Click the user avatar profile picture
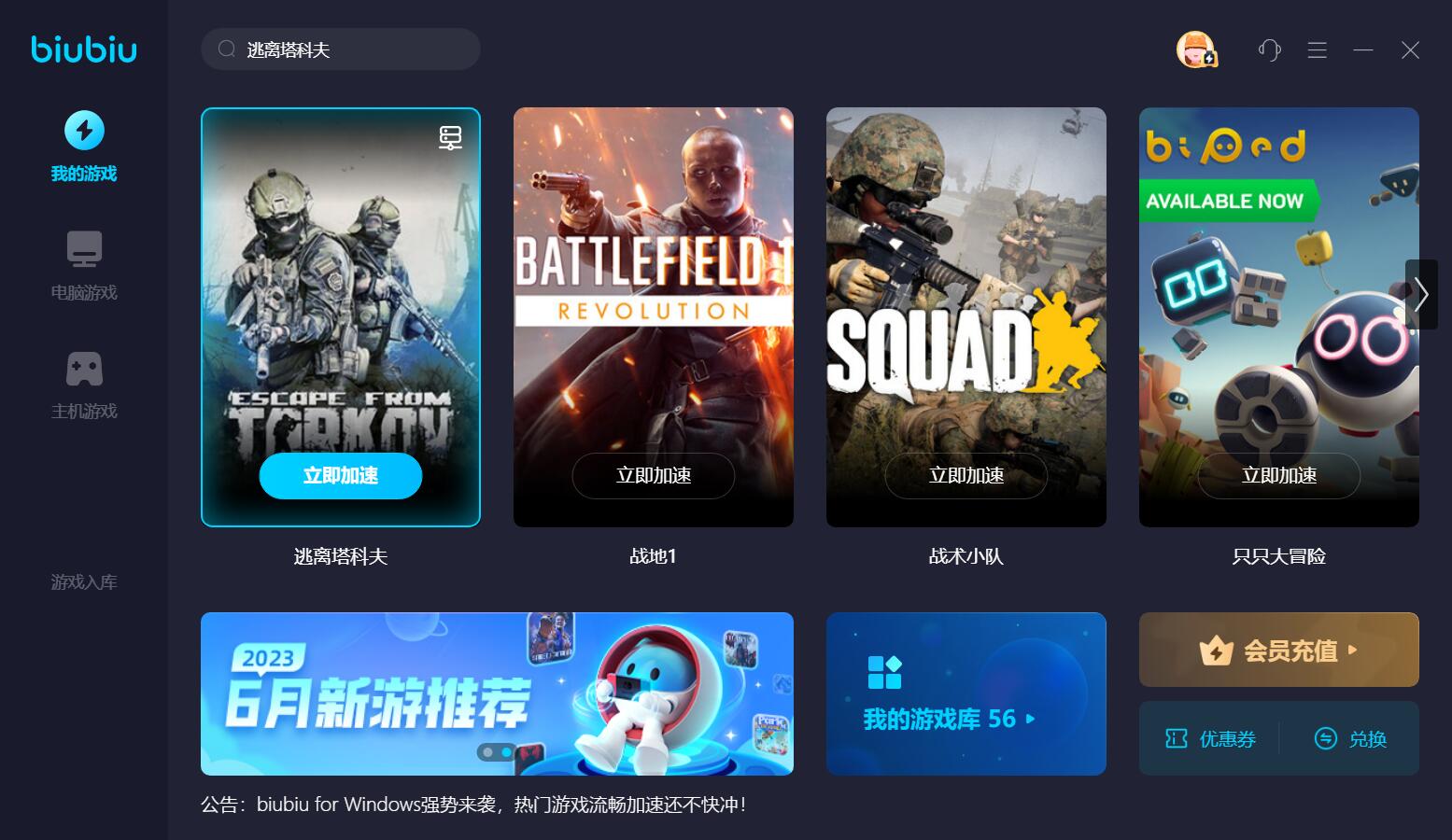 [1195, 49]
